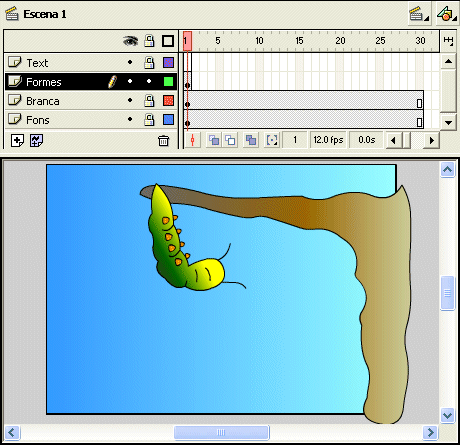
Task: Open the Edit Scene dropdown
Action: (419, 14)
